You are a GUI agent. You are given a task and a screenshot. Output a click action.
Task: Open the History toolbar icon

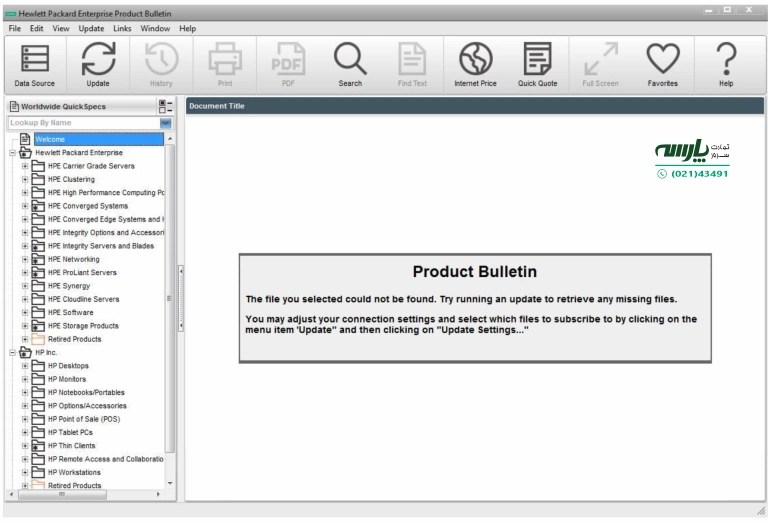(162, 59)
